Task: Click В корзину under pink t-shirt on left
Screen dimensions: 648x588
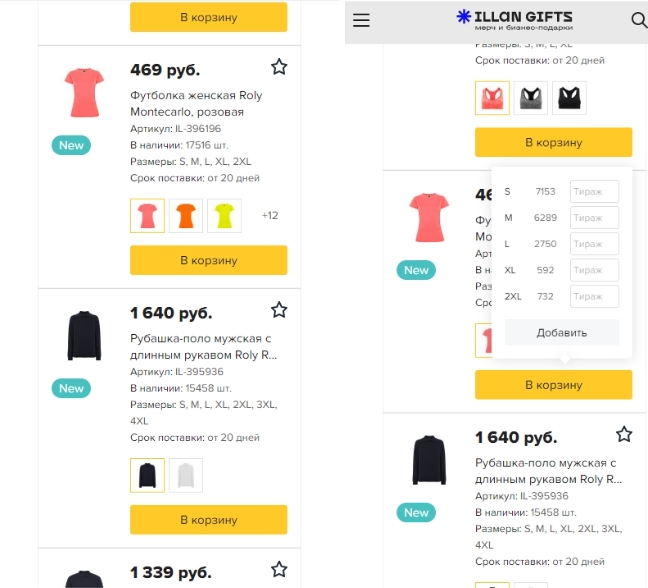Action: point(209,260)
